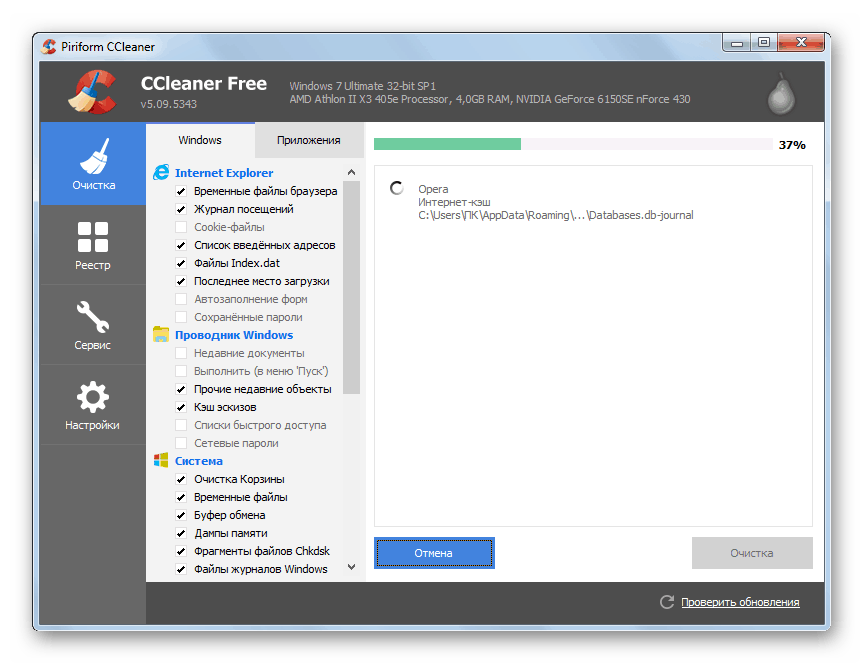This screenshot has height=664, width=864.
Task: Select the Windows tab
Action: pos(200,140)
